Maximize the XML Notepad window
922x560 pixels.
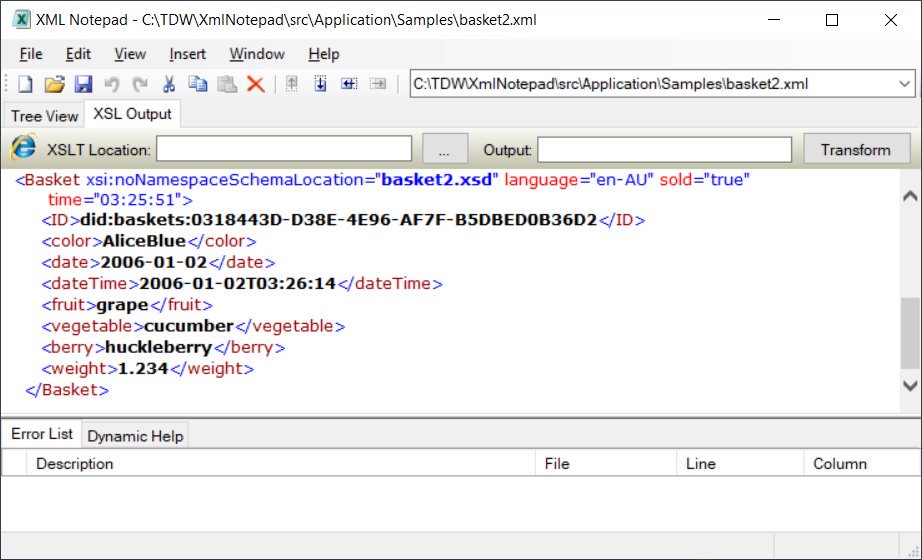tap(832, 19)
